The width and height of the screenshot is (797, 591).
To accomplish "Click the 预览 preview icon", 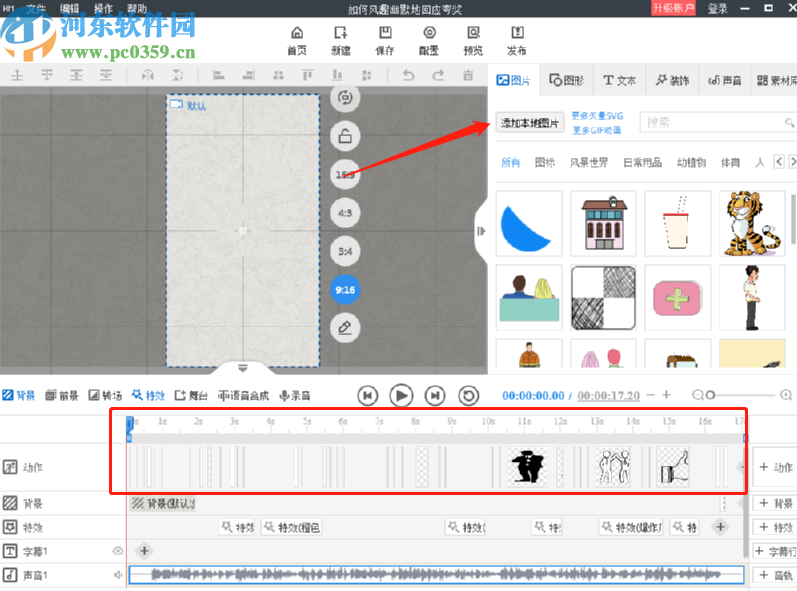I will tap(473, 41).
